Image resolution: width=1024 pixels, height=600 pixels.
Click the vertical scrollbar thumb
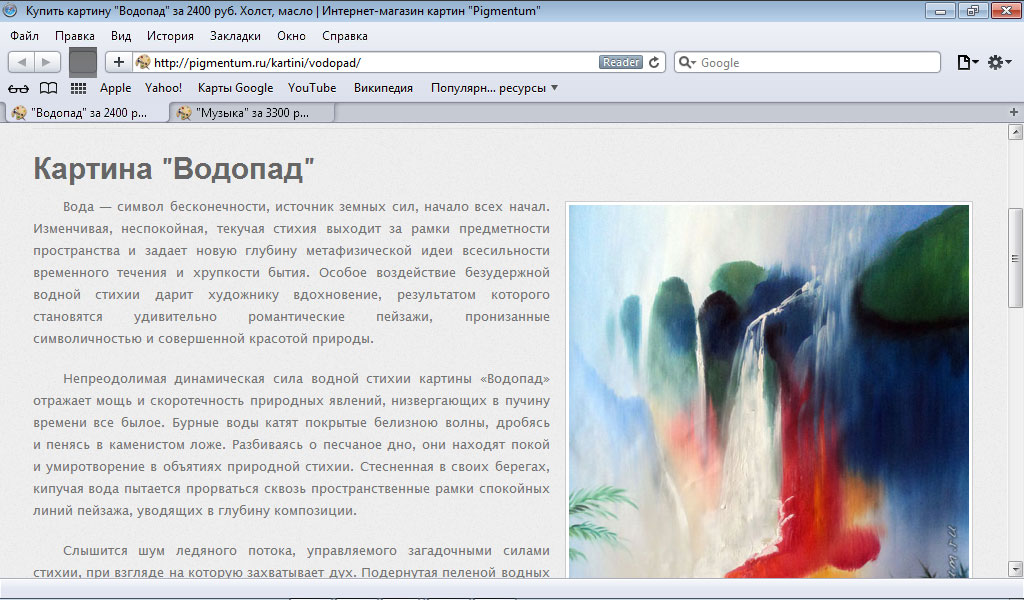1015,258
